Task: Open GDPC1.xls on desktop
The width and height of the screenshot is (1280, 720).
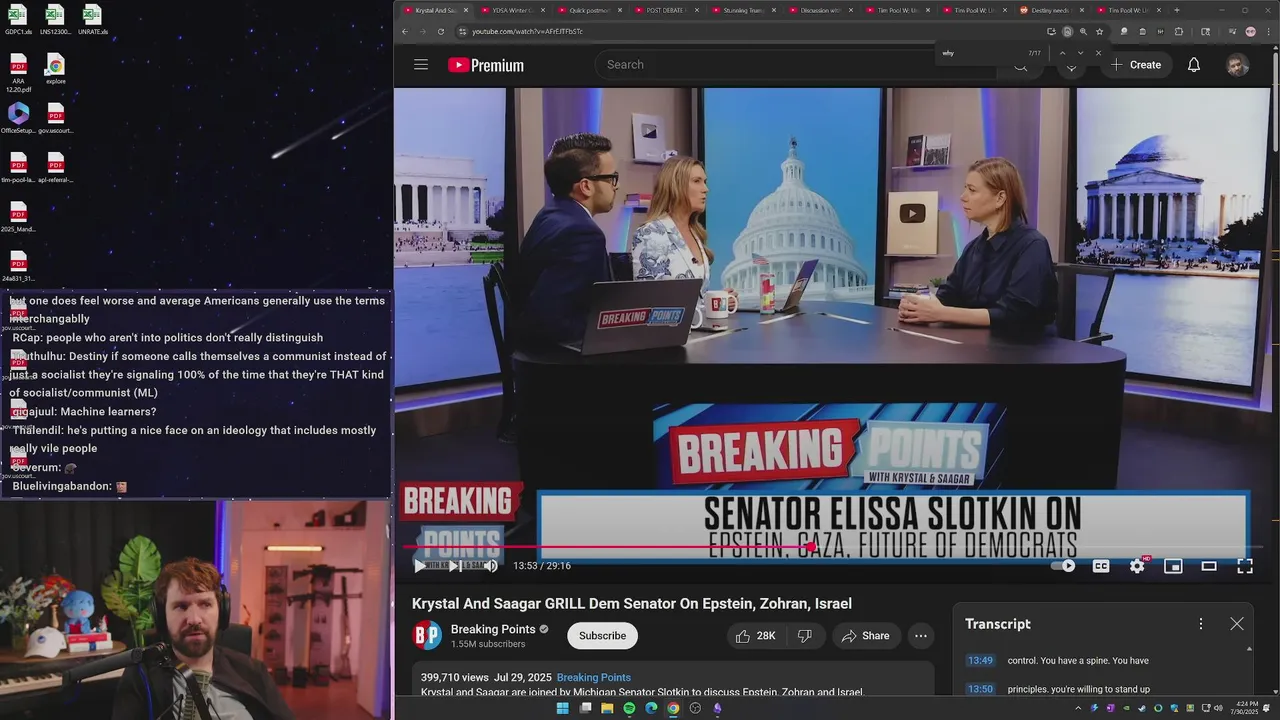Action: click(17, 20)
